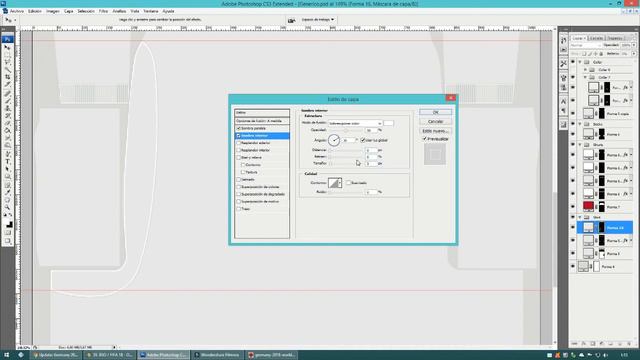Image resolution: width=640 pixels, height=360 pixels.
Task: Select the Zoom tool
Action: (7, 207)
